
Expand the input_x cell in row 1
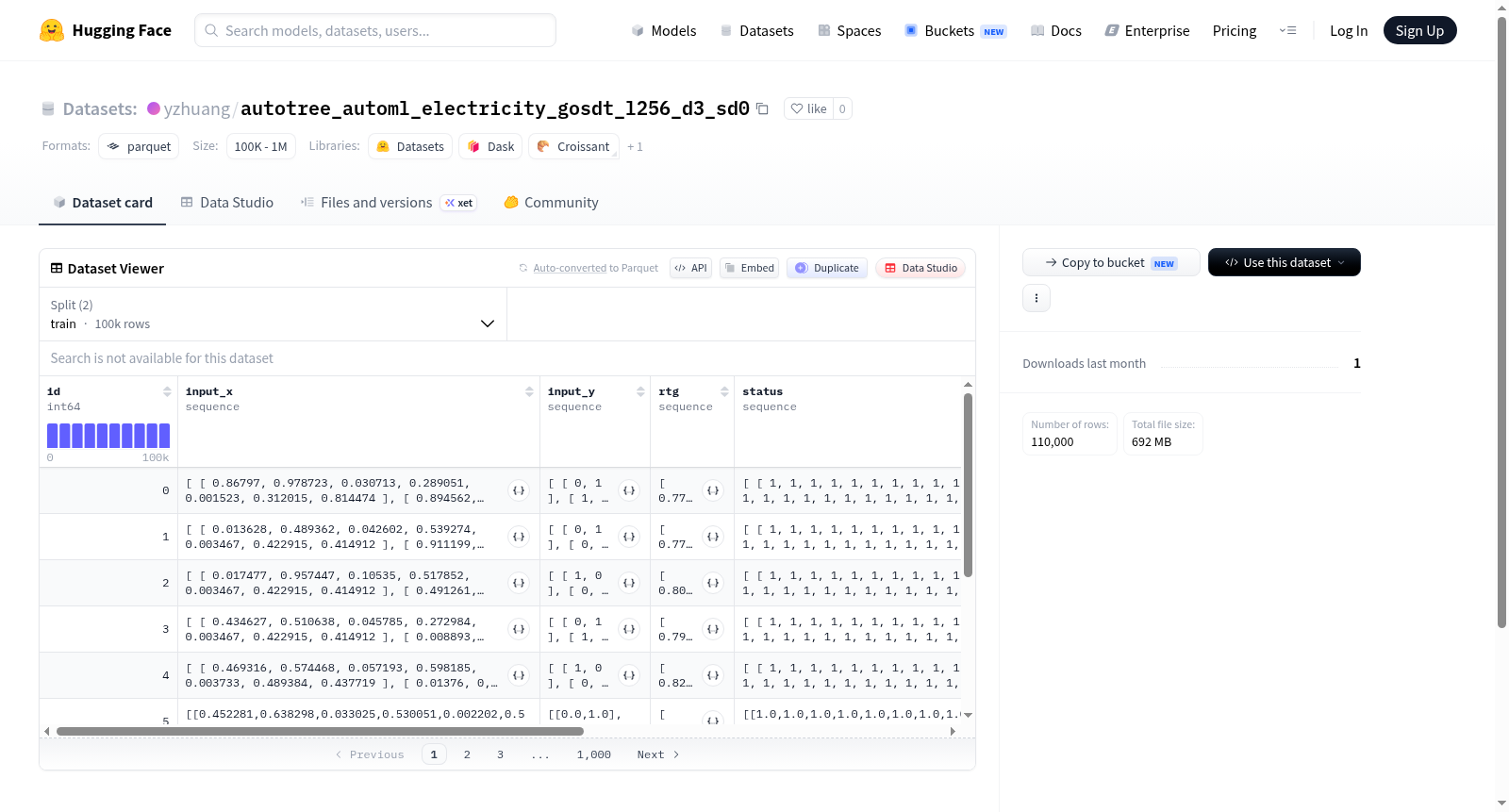coord(519,537)
